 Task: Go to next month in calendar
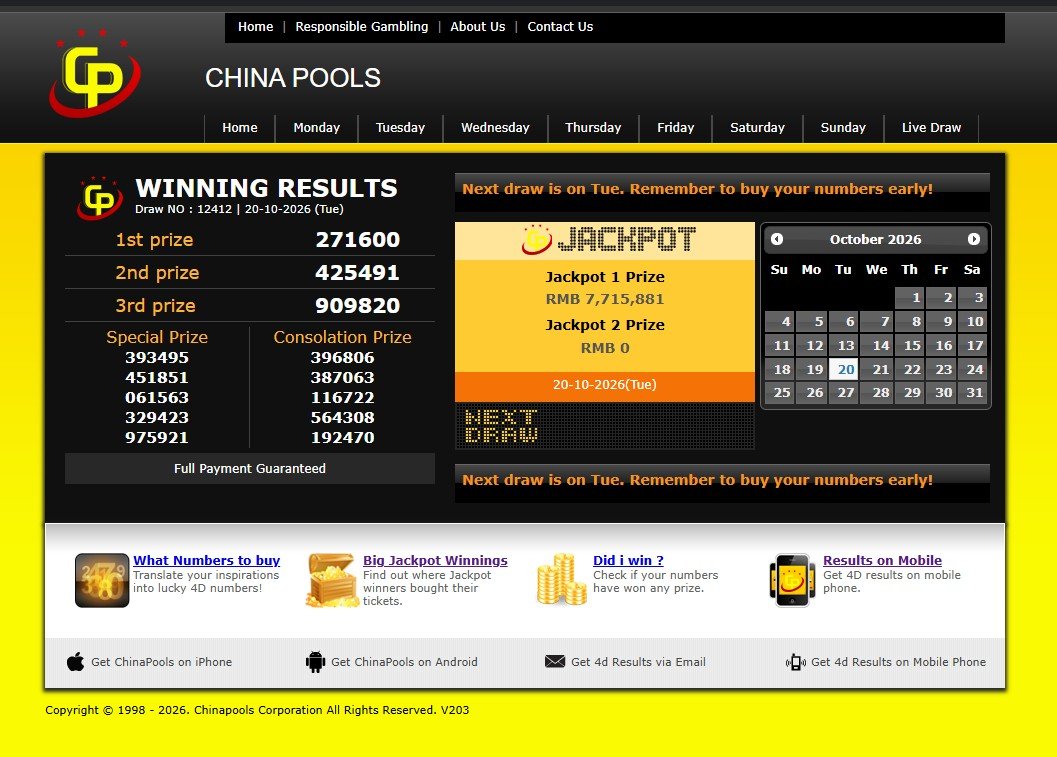[973, 239]
